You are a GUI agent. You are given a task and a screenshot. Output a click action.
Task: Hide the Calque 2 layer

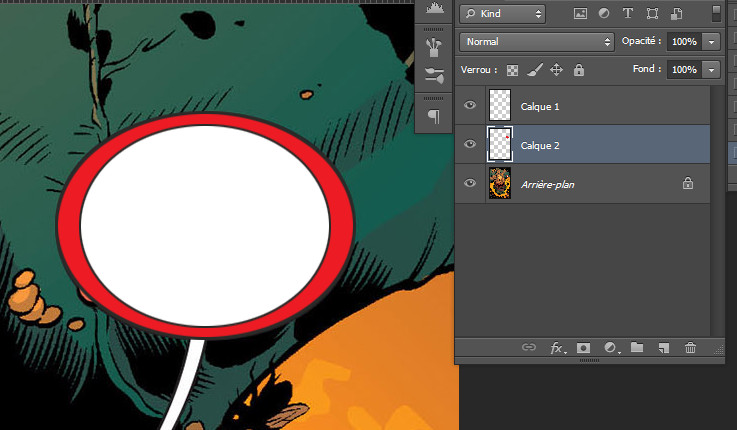coord(470,144)
